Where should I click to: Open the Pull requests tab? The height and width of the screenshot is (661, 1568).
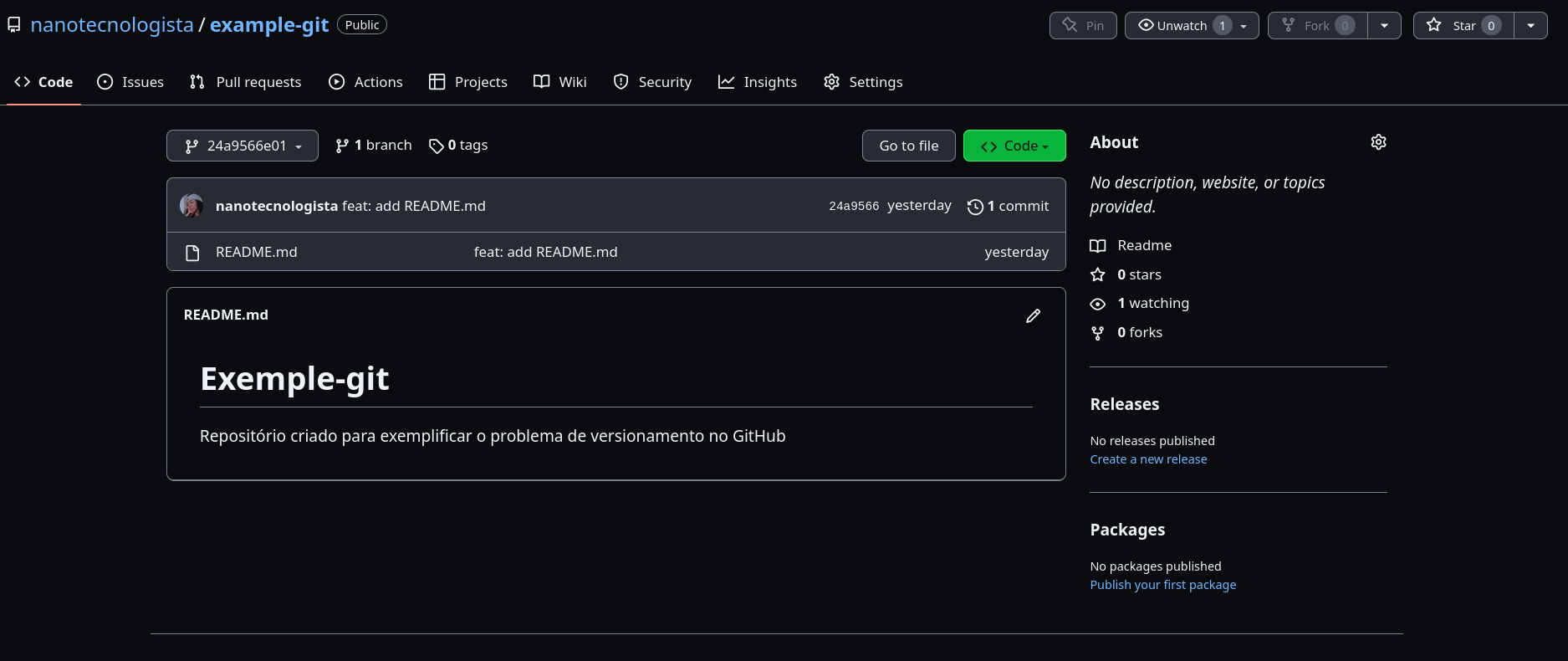(246, 82)
